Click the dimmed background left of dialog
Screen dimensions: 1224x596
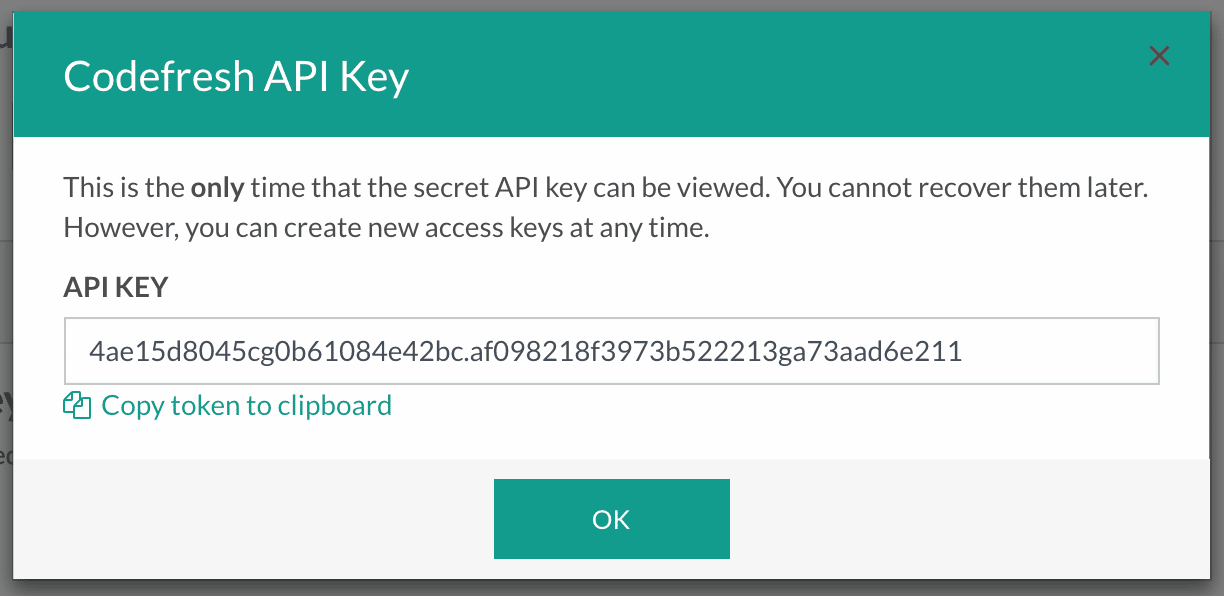pos(6,300)
